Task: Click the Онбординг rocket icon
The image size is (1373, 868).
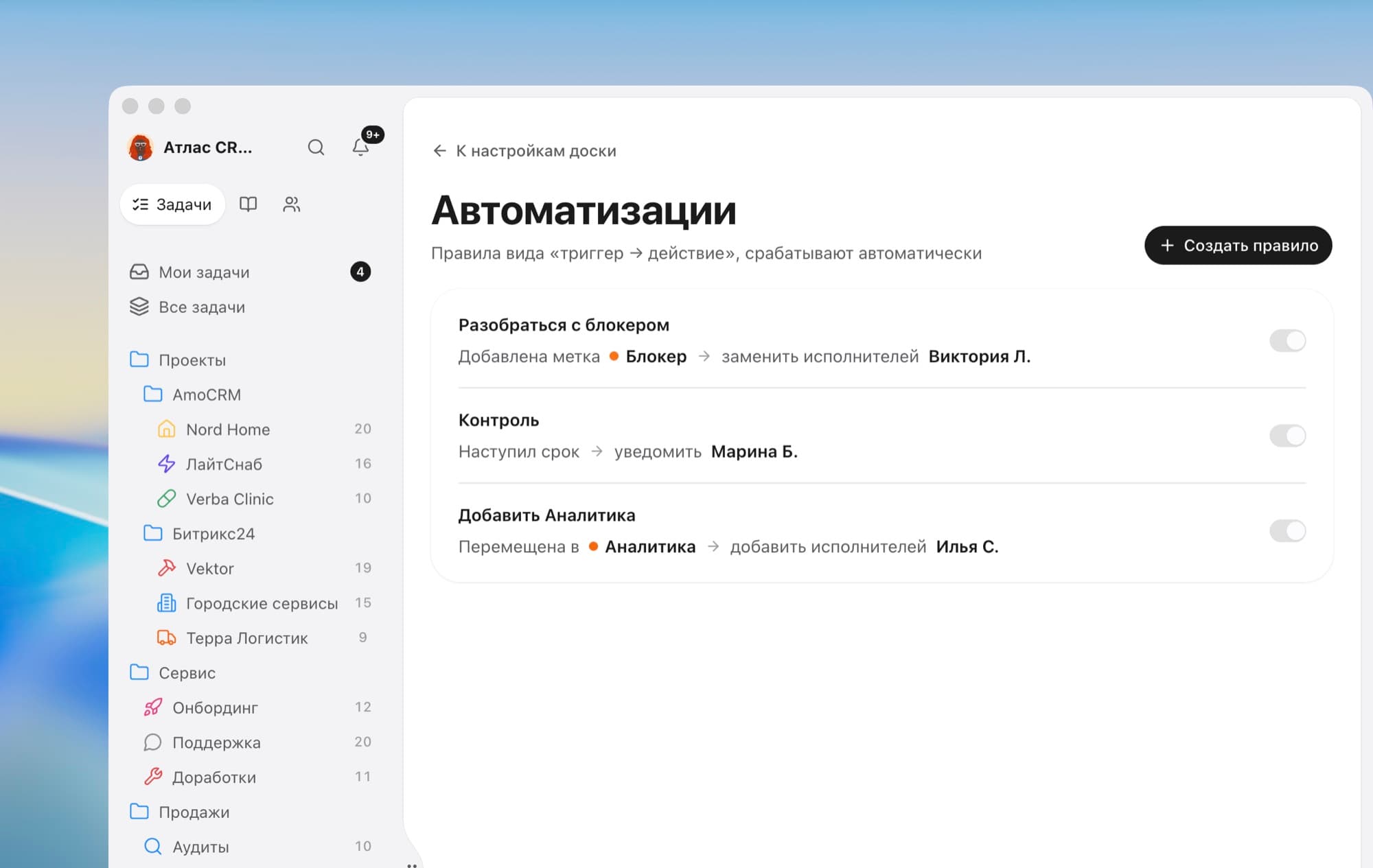Action: pyautogui.click(x=153, y=707)
